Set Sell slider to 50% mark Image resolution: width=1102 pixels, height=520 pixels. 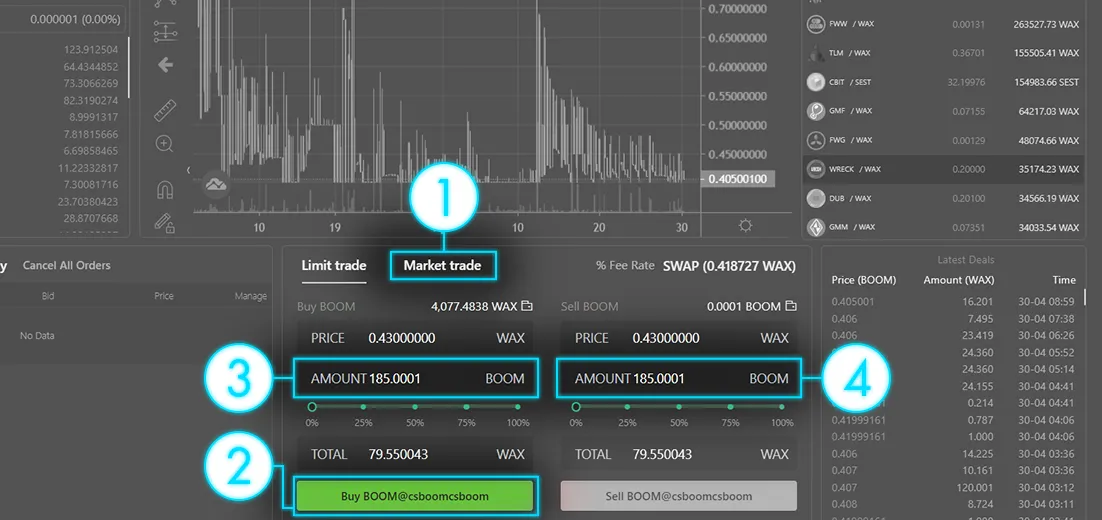coord(679,407)
